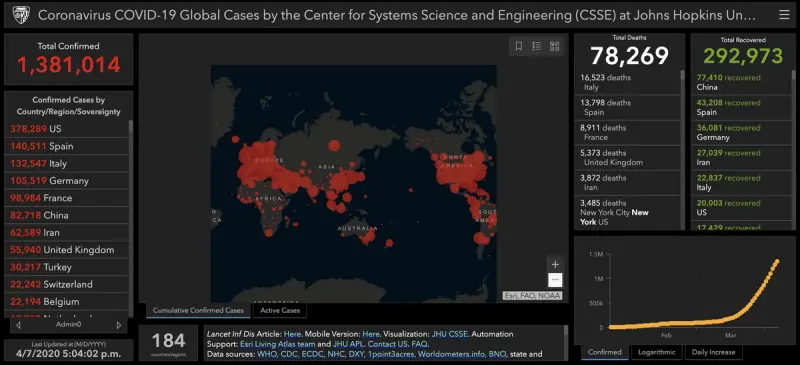Open the basemap gallery grid icon

554,46
